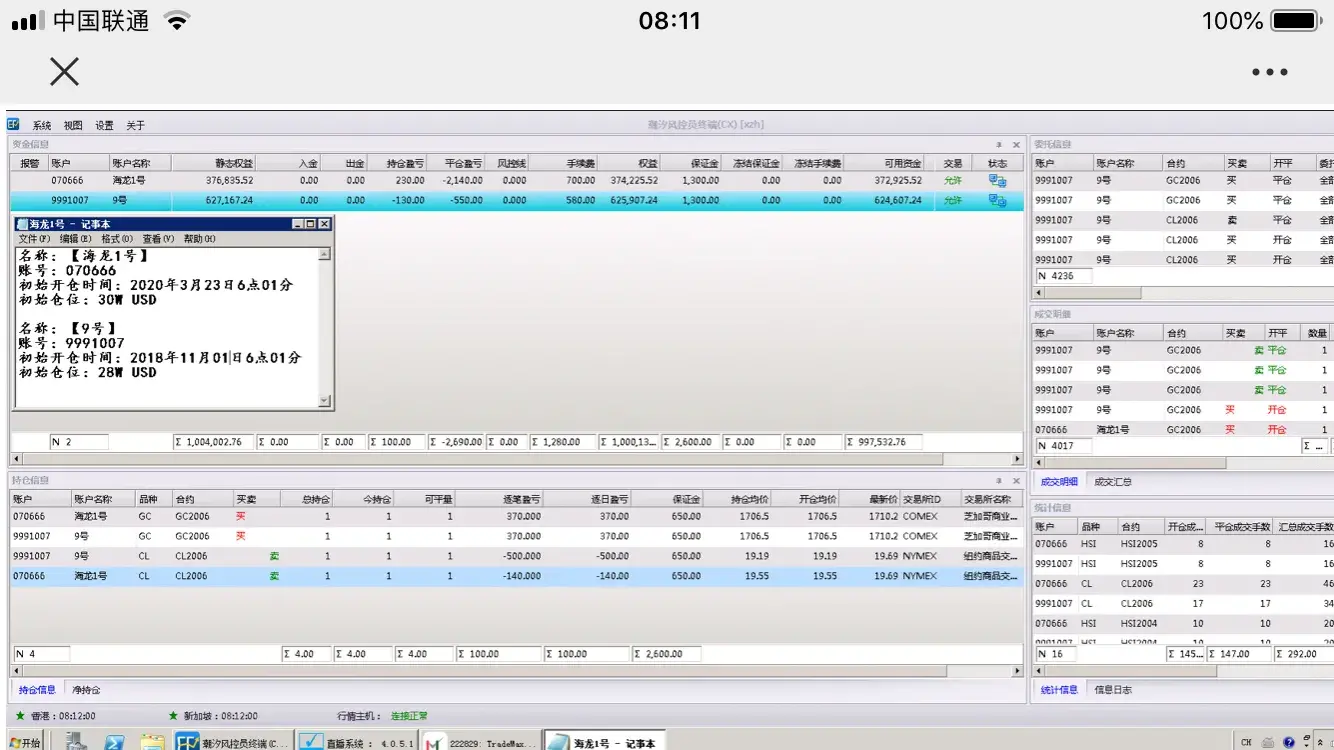Switch to the 信息日志 tab
This screenshot has height=750, width=1334.
click(x=1113, y=690)
